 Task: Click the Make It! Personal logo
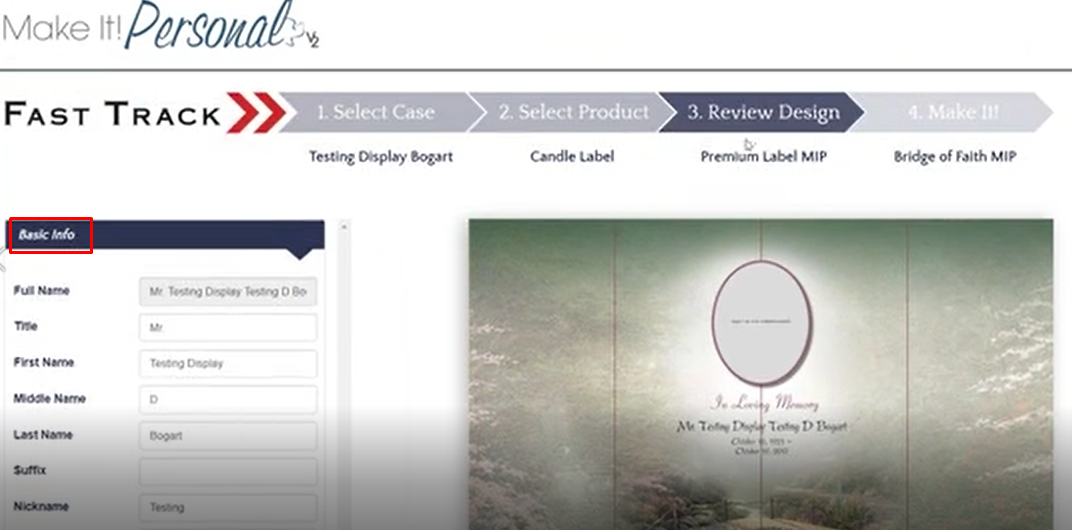(x=161, y=26)
